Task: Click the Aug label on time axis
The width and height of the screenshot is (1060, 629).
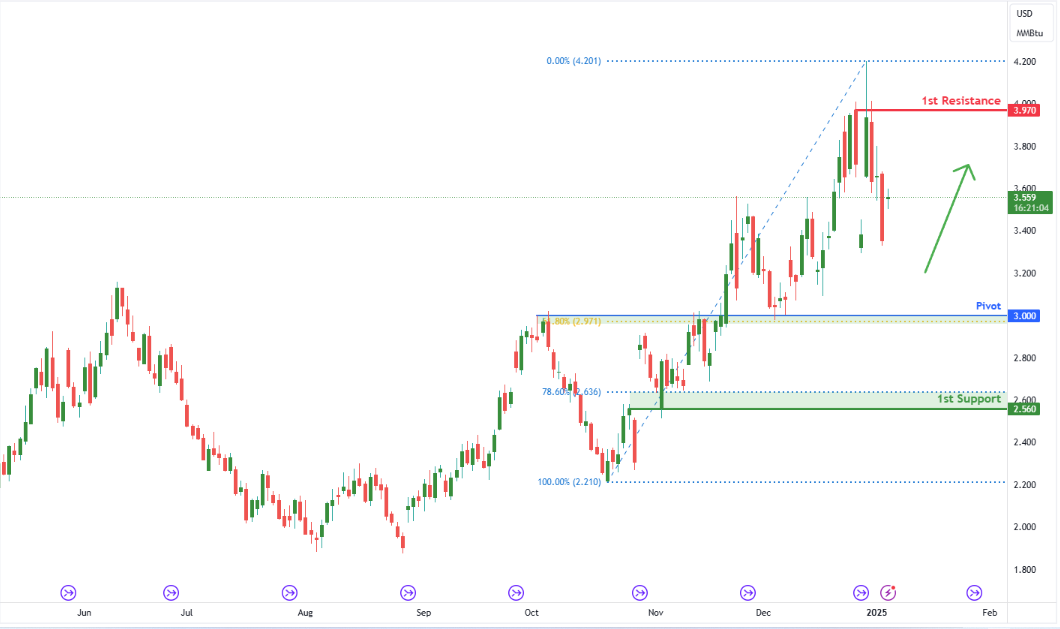Action: click(x=305, y=613)
